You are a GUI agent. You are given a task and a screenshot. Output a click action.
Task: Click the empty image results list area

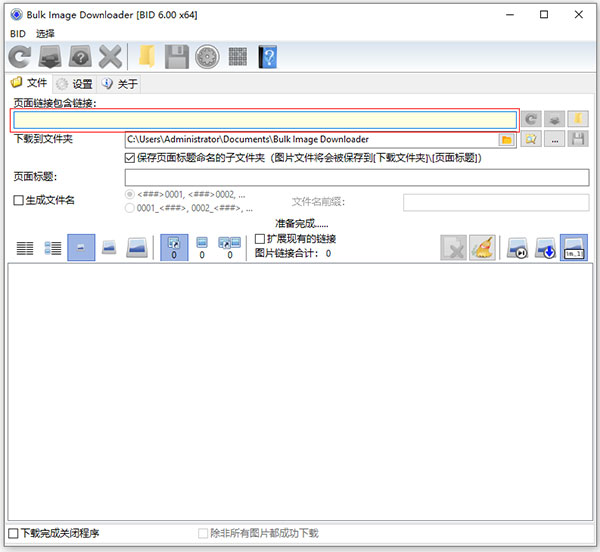click(300, 392)
